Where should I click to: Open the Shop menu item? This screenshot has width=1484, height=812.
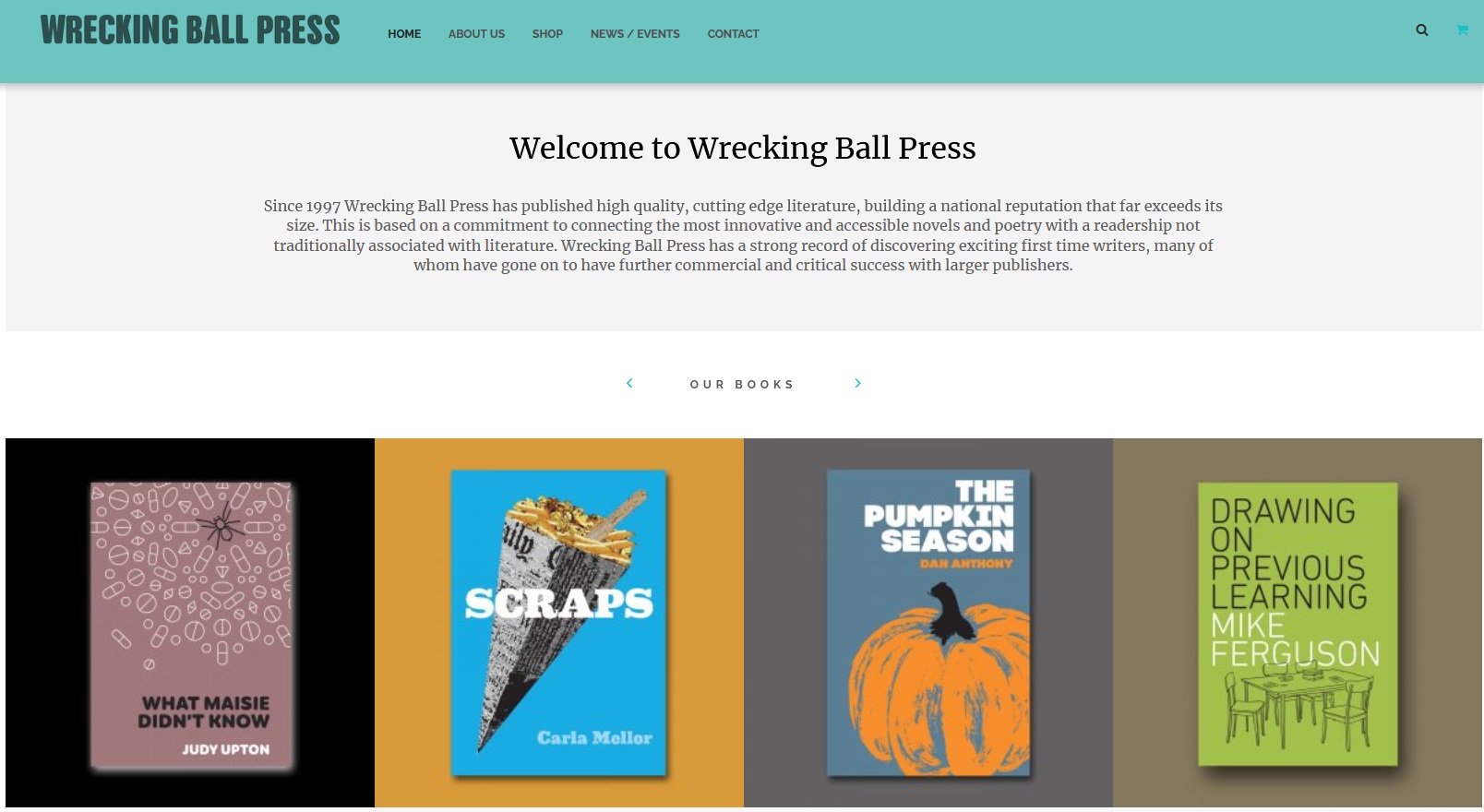tap(547, 34)
